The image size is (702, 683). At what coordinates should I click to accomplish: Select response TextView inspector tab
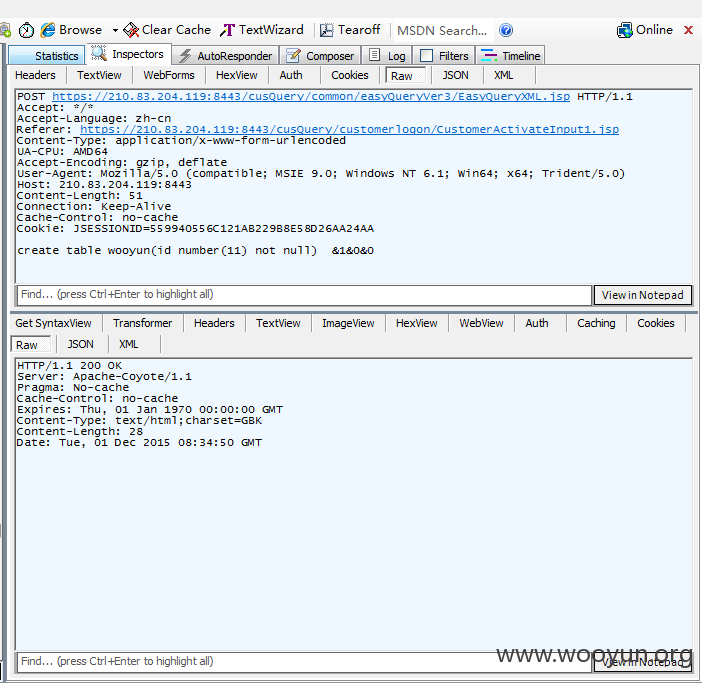click(x=278, y=323)
